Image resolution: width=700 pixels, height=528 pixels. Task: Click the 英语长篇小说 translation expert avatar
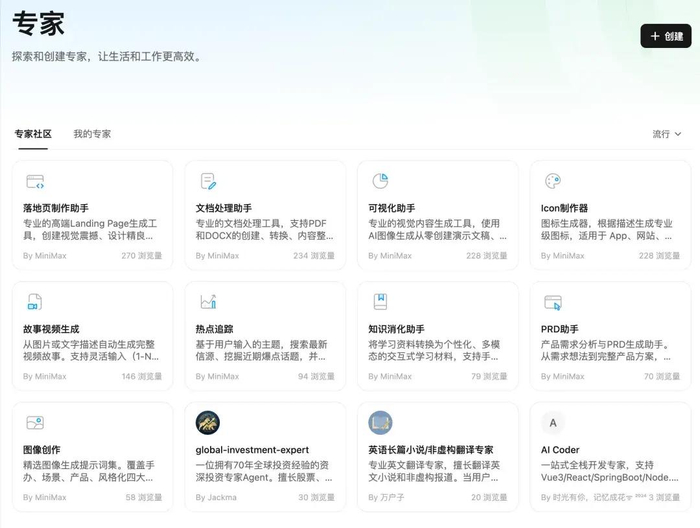[380, 423]
